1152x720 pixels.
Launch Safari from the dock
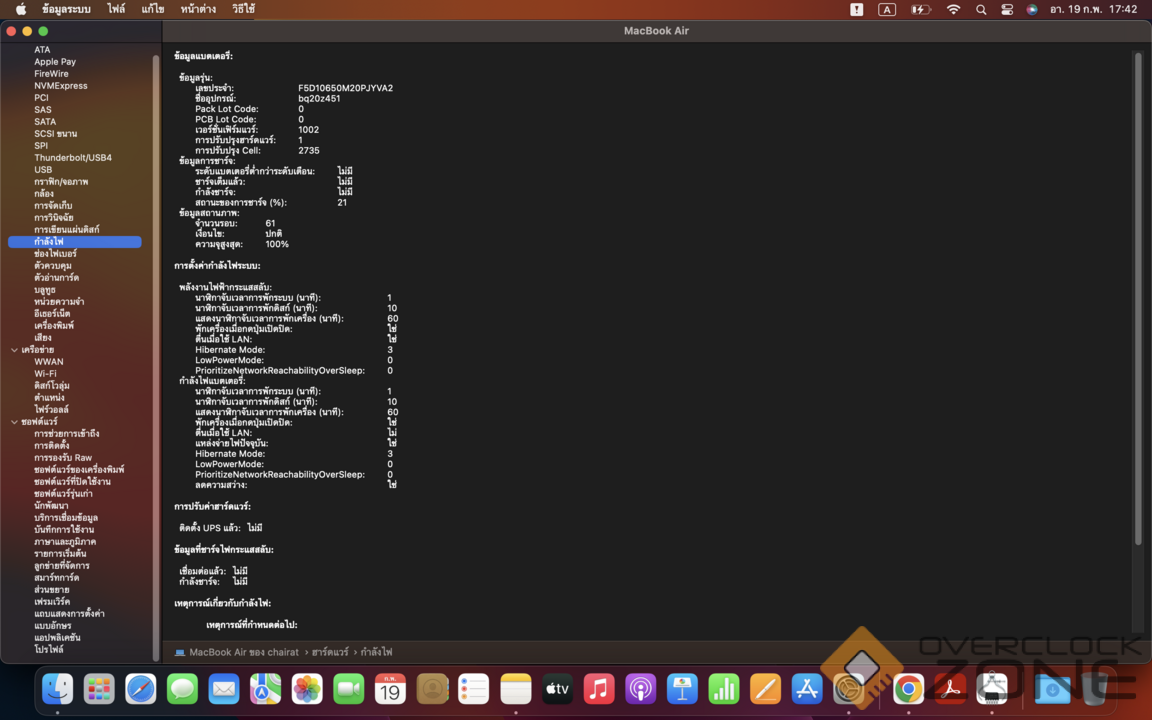click(141, 689)
